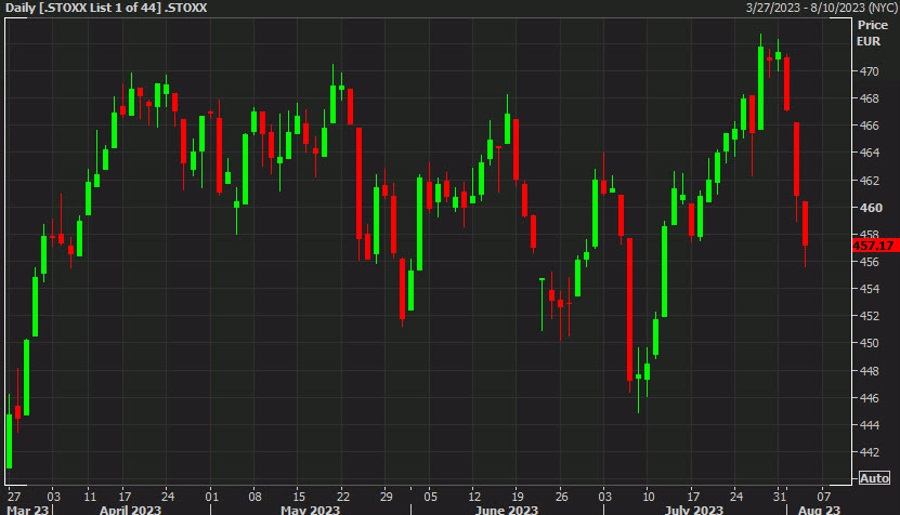Click the date tick 01 on time axis
900x515 pixels.
click(x=212, y=497)
